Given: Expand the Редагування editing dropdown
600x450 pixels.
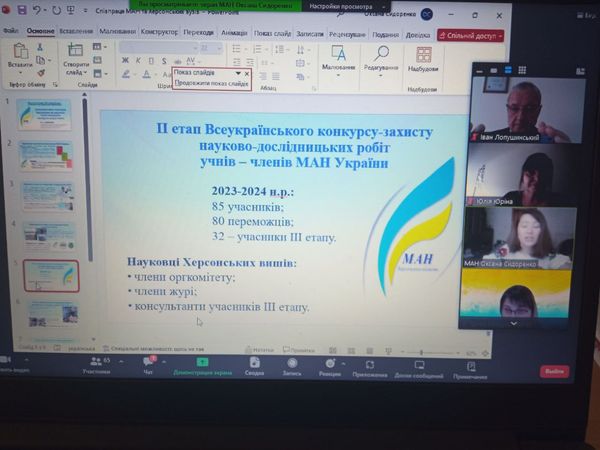Looking at the screenshot, I should pyautogui.click(x=381, y=75).
